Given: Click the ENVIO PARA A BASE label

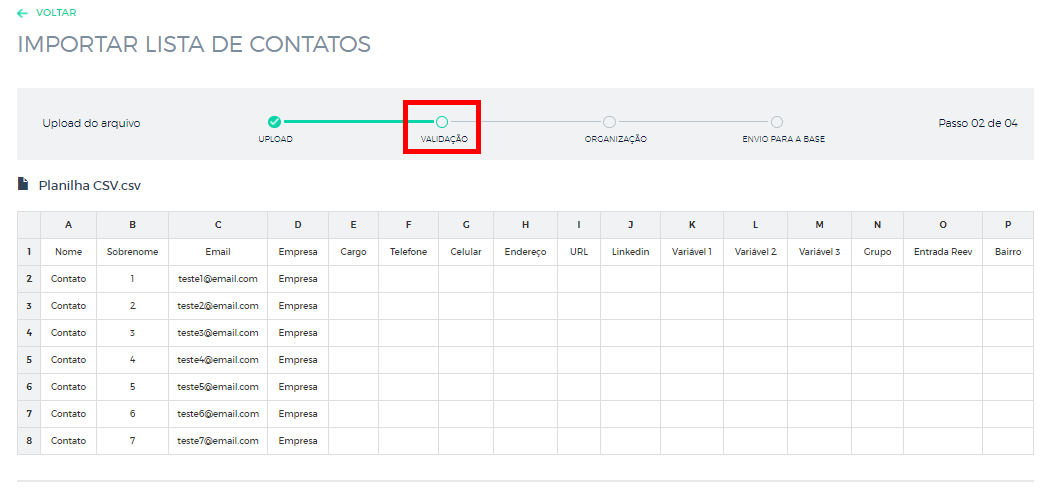Looking at the screenshot, I should pos(783,139).
